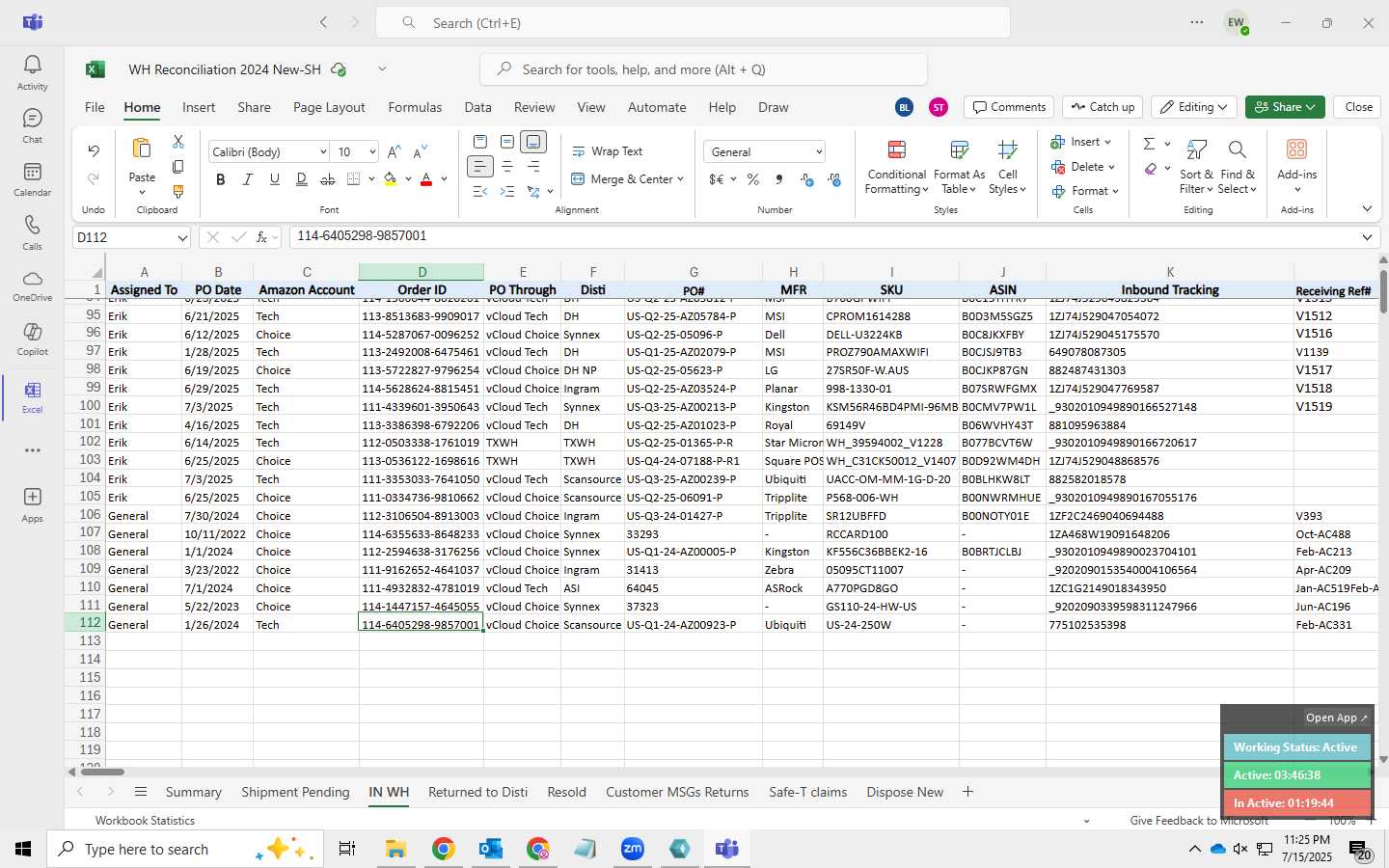Toggle Italic formatting
The image size is (1389, 868).
[248, 179]
